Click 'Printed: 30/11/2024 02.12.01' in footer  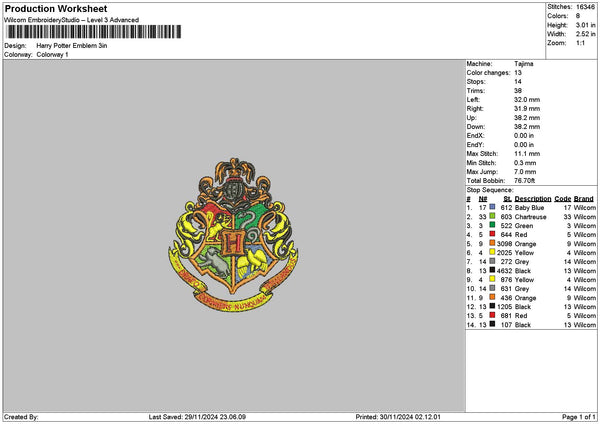398,417
